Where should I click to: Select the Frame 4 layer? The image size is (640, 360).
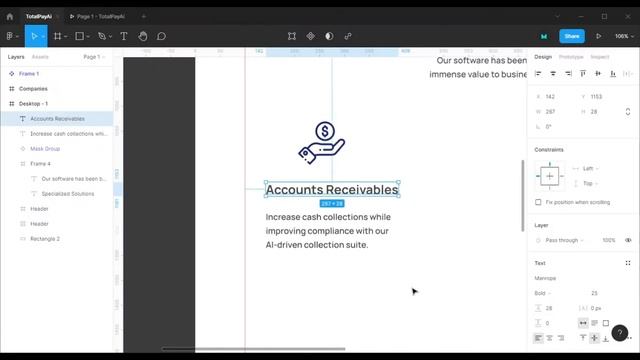tap(57, 164)
